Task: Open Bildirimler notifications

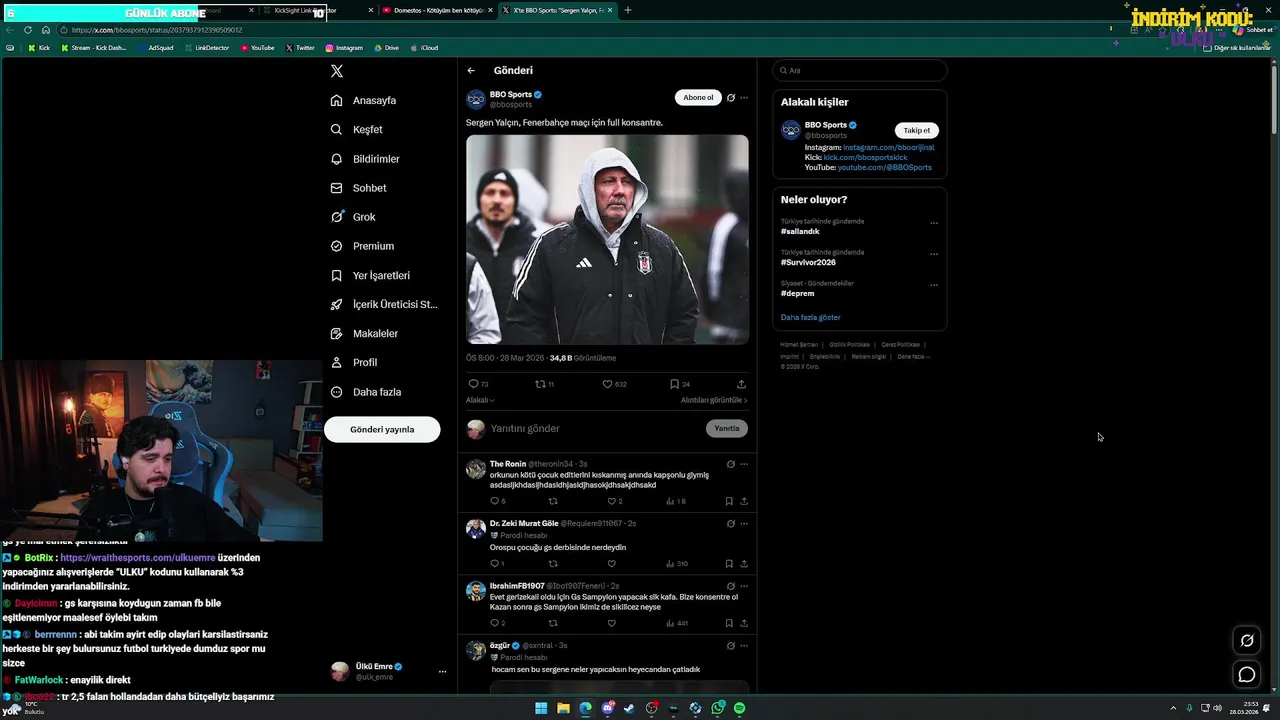Action: click(365, 159)
